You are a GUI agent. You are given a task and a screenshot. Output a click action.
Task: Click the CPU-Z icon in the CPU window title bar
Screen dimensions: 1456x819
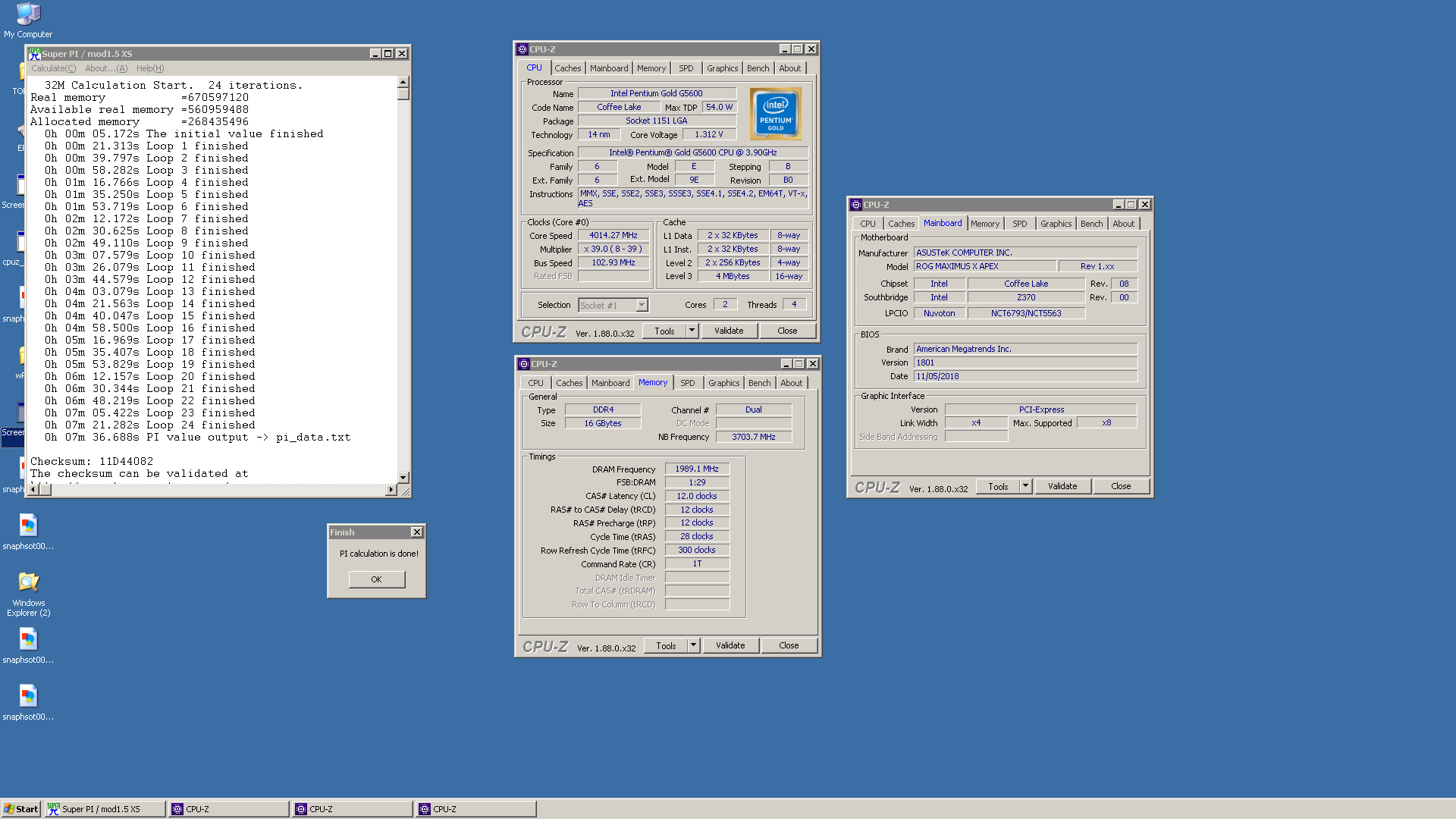(x=522, y=49)
